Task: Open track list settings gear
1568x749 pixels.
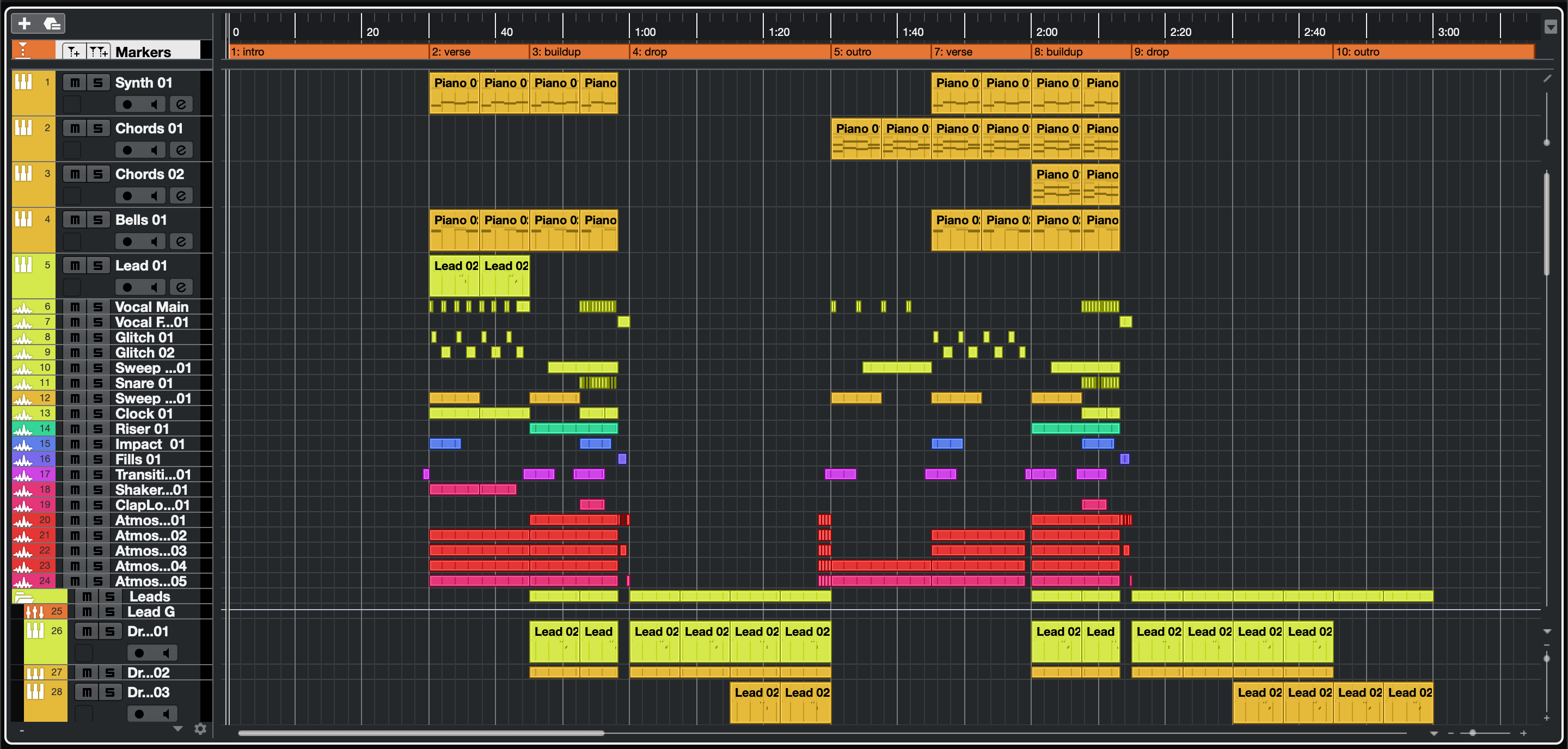Action: click(x=200, y=728)
